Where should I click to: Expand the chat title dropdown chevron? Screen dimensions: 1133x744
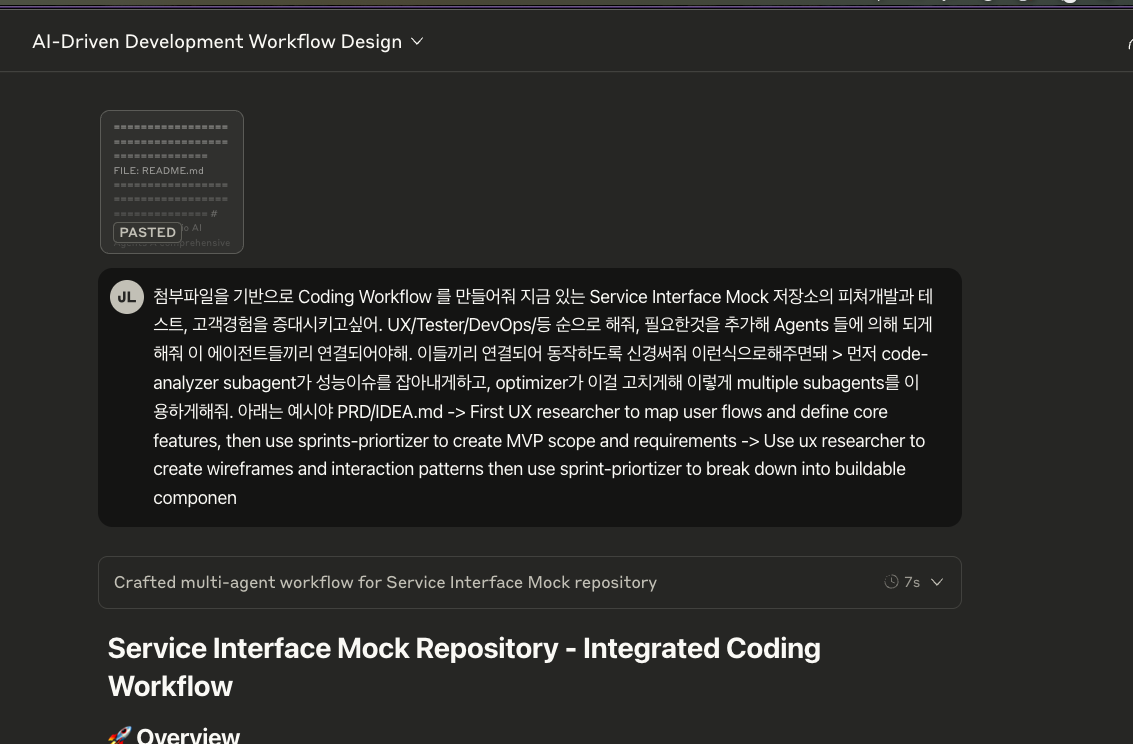tap(418, 42)
